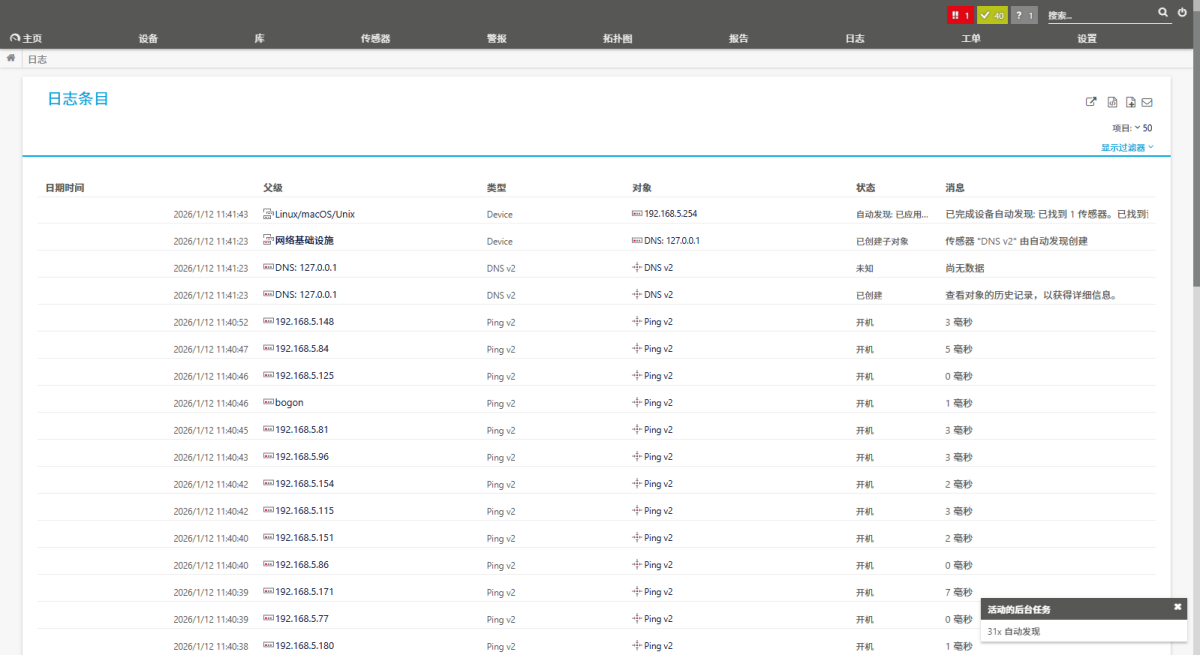This screenshot has height=655, width=1200.
Task: Click the envelope icon to email the log
Action: point(1147,101)
